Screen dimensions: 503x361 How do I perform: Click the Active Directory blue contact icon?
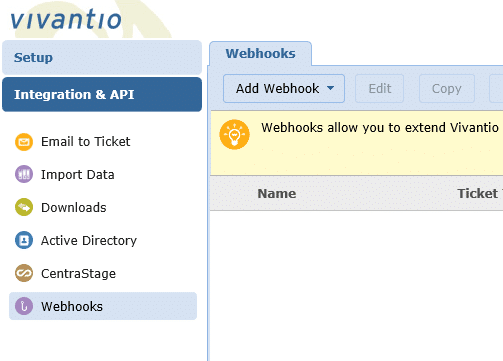tap(24, 240)
